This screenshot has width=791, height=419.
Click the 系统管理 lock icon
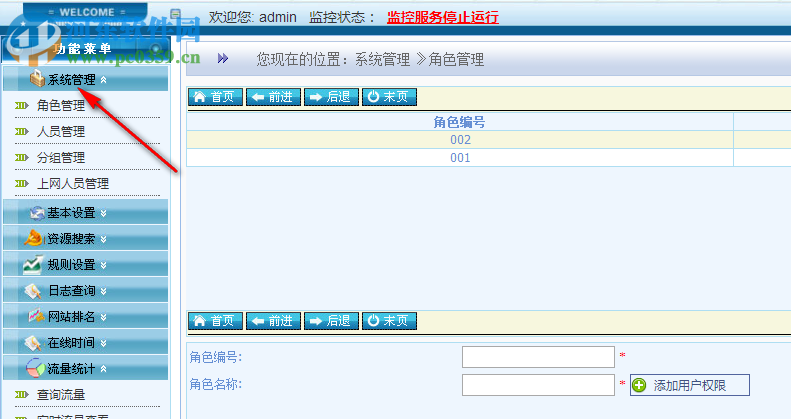pos(37,78)
